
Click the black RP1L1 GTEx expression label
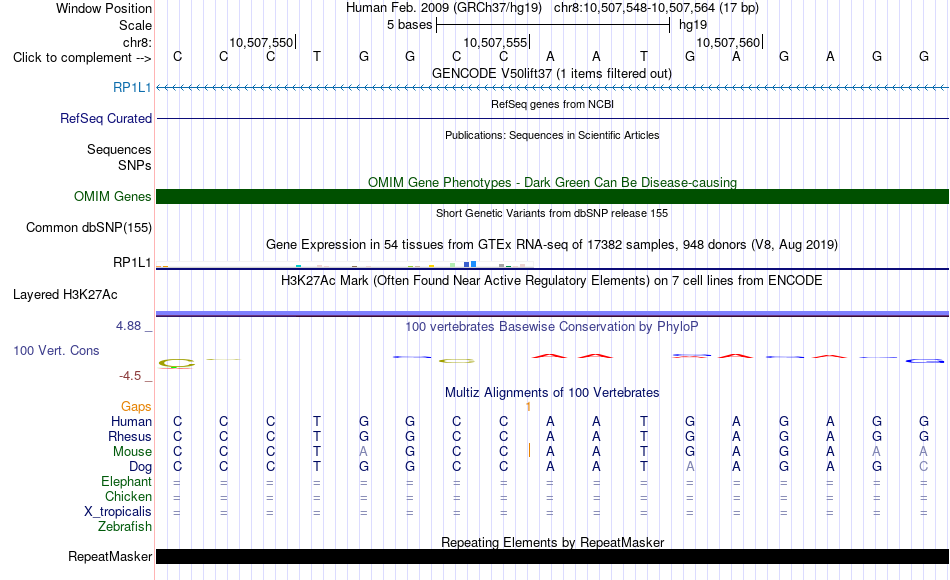coord(132,262)
